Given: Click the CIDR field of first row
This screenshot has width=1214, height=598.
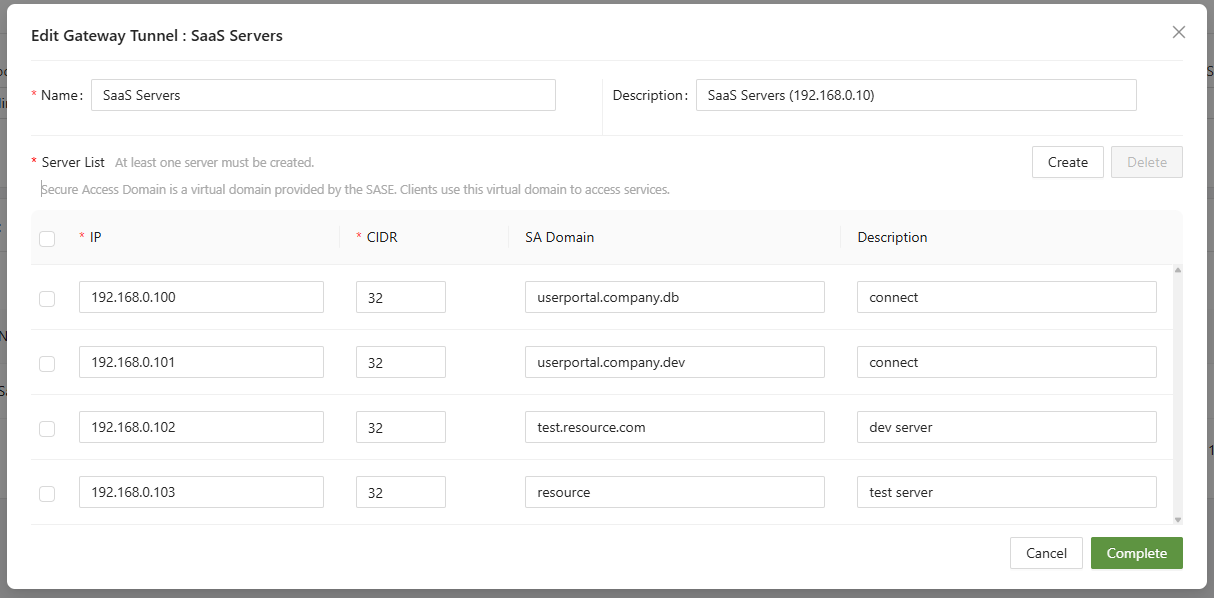Looking at the screenshot, I should tap(400, 297).
